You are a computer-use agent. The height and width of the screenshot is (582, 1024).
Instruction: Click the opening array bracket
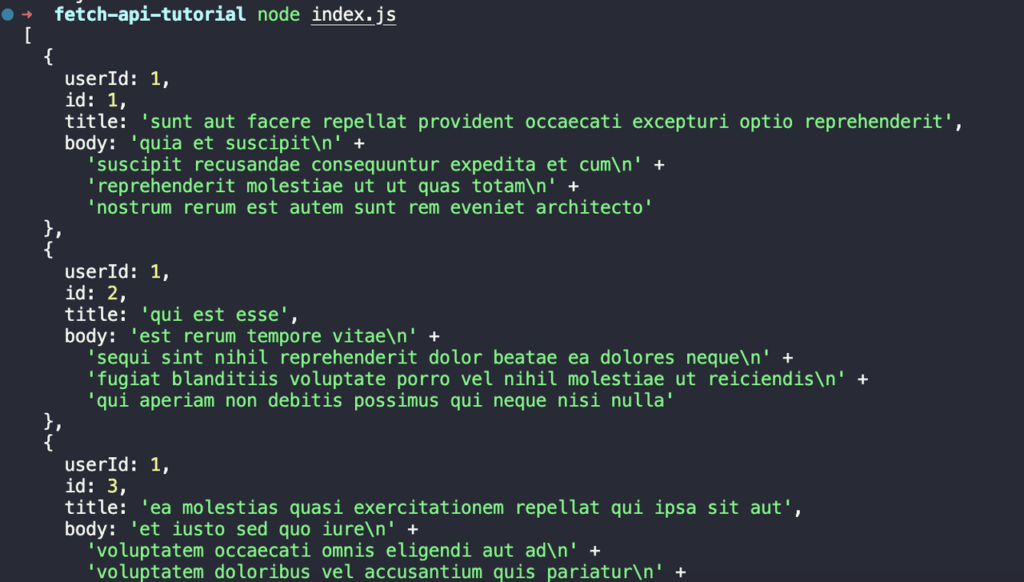click(28, 35)
